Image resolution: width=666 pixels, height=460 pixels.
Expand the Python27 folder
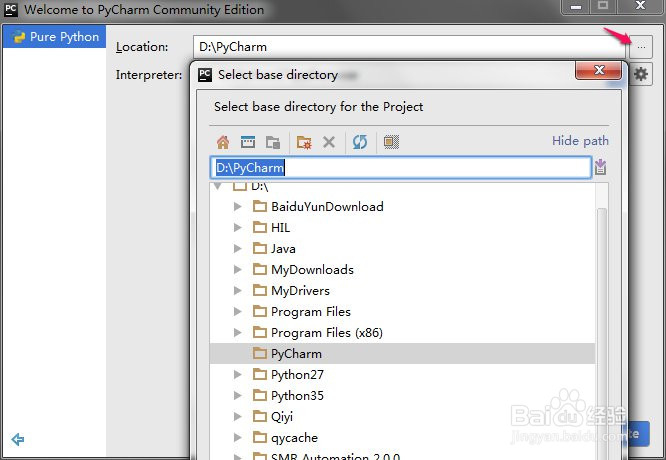click(238, 374)
